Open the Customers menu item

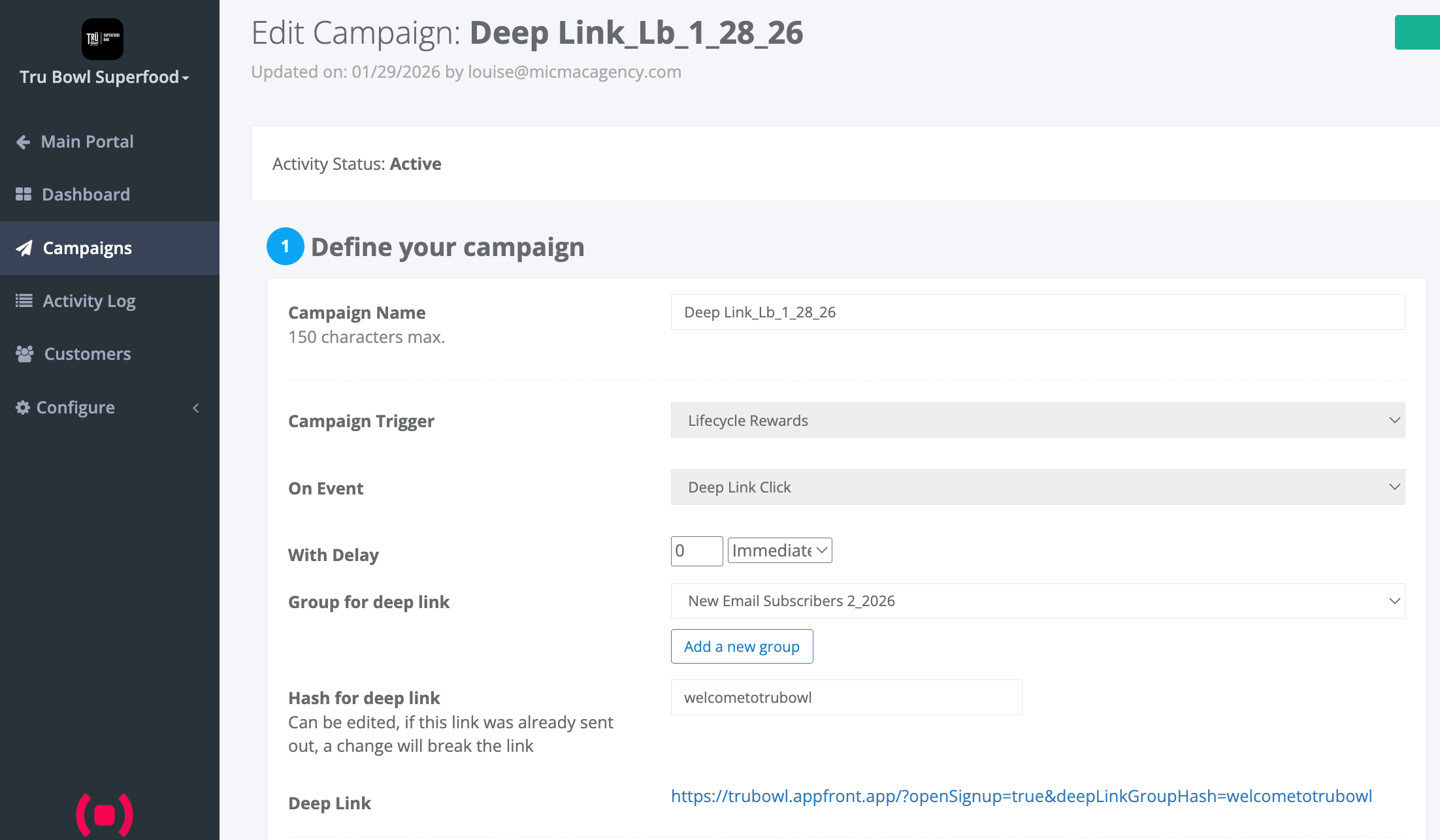tap(88, 354)
